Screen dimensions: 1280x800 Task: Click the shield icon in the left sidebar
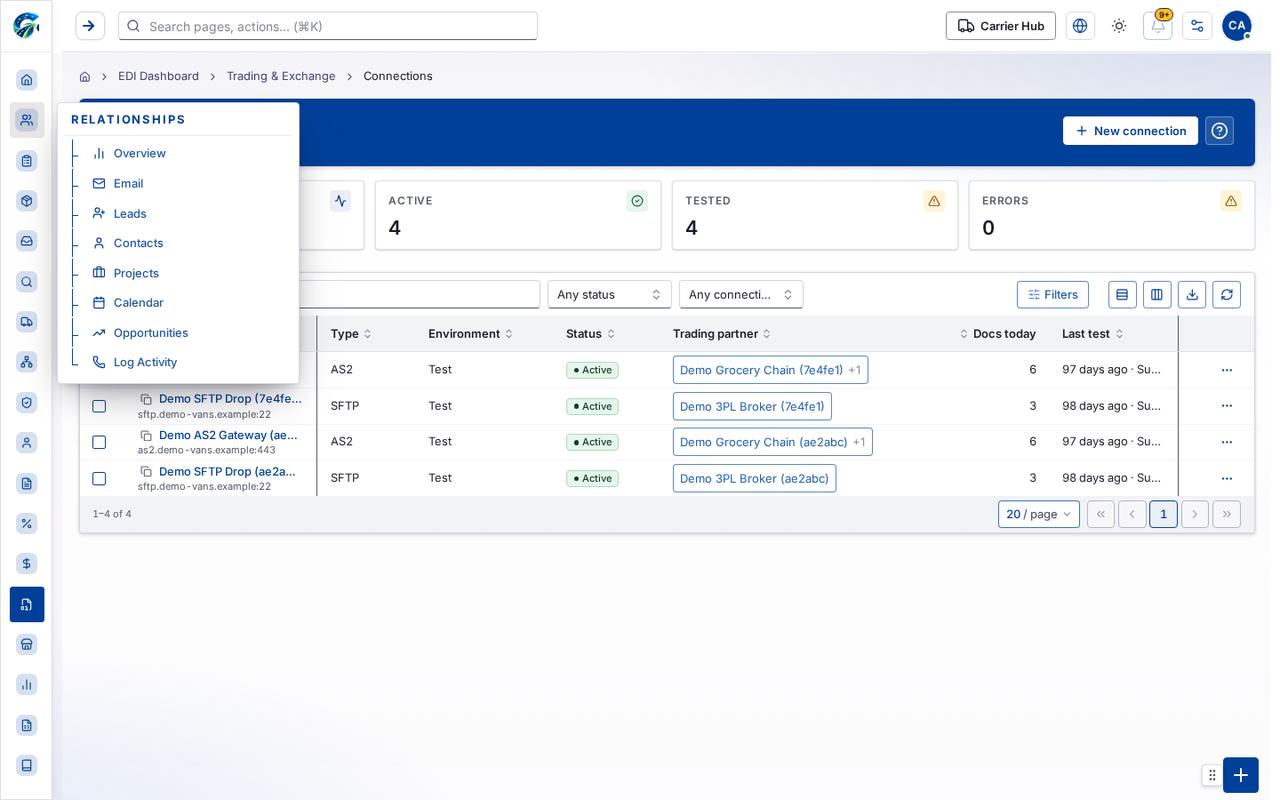(27, 403)
